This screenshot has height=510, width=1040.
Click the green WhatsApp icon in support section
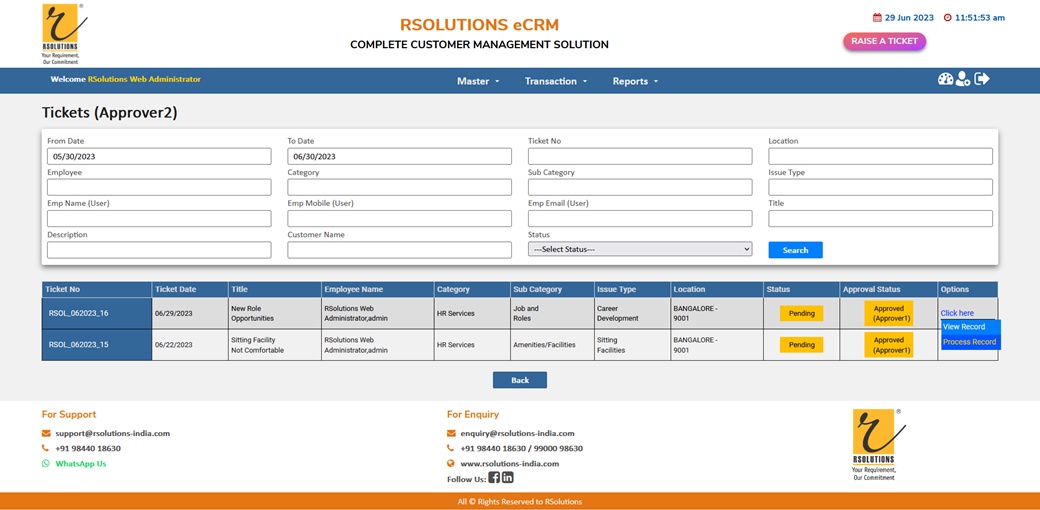click(46, 464)
